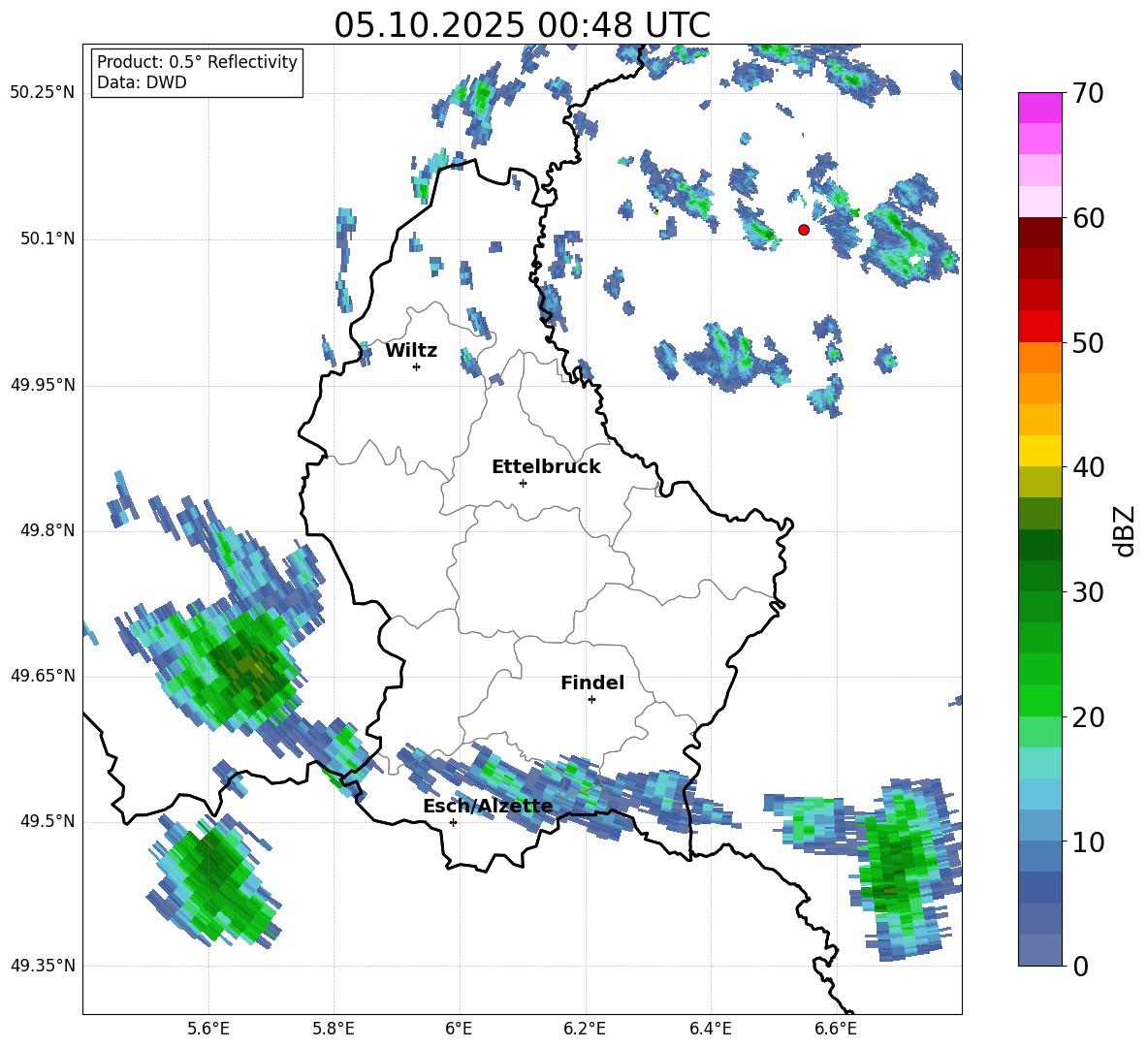Click the colorbar tick label 0
Screen dimensions: 1148x1048
coord(1080,967)
